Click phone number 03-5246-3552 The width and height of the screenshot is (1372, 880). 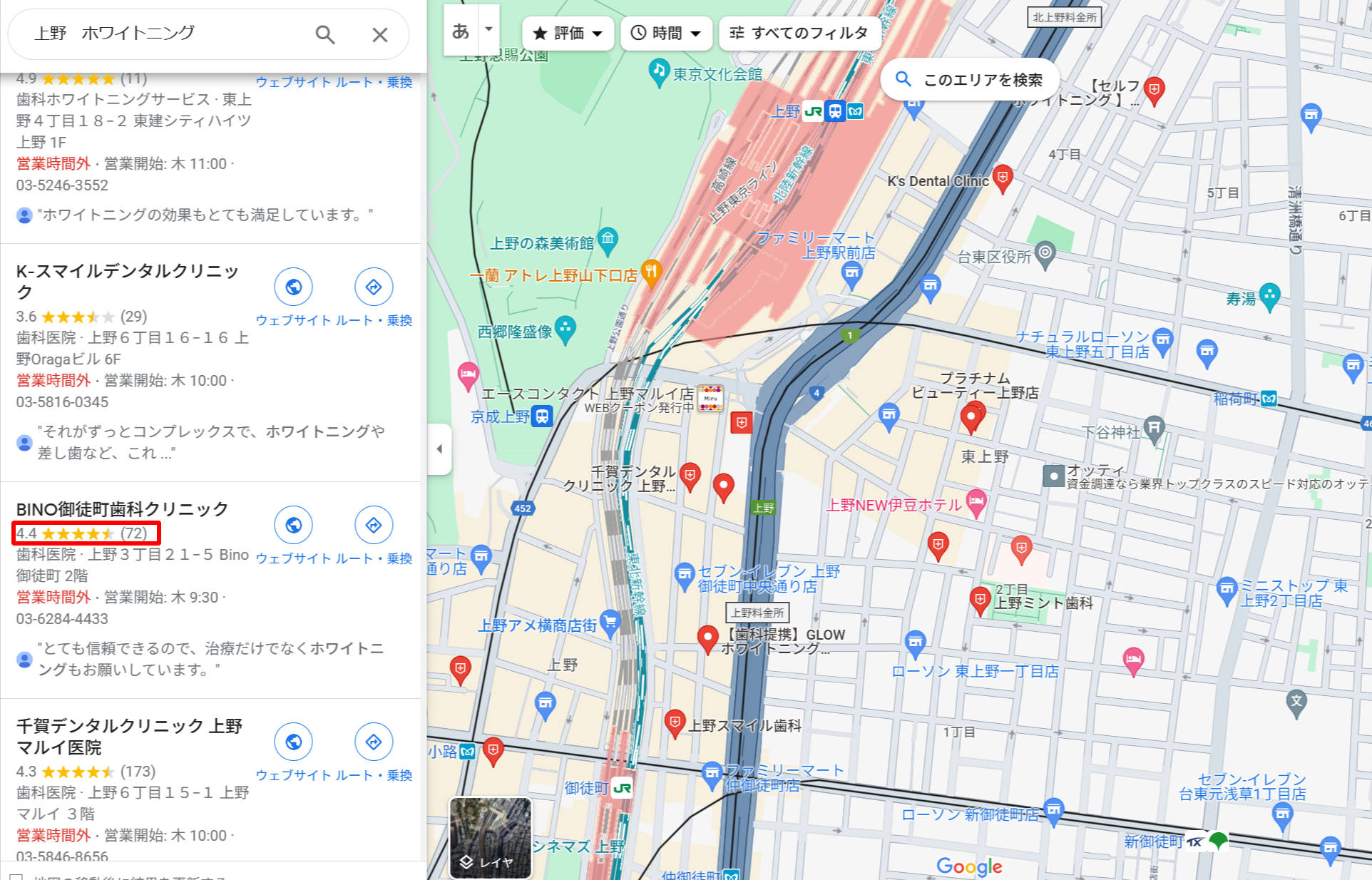pyautogui.click(x=63, y=185)
